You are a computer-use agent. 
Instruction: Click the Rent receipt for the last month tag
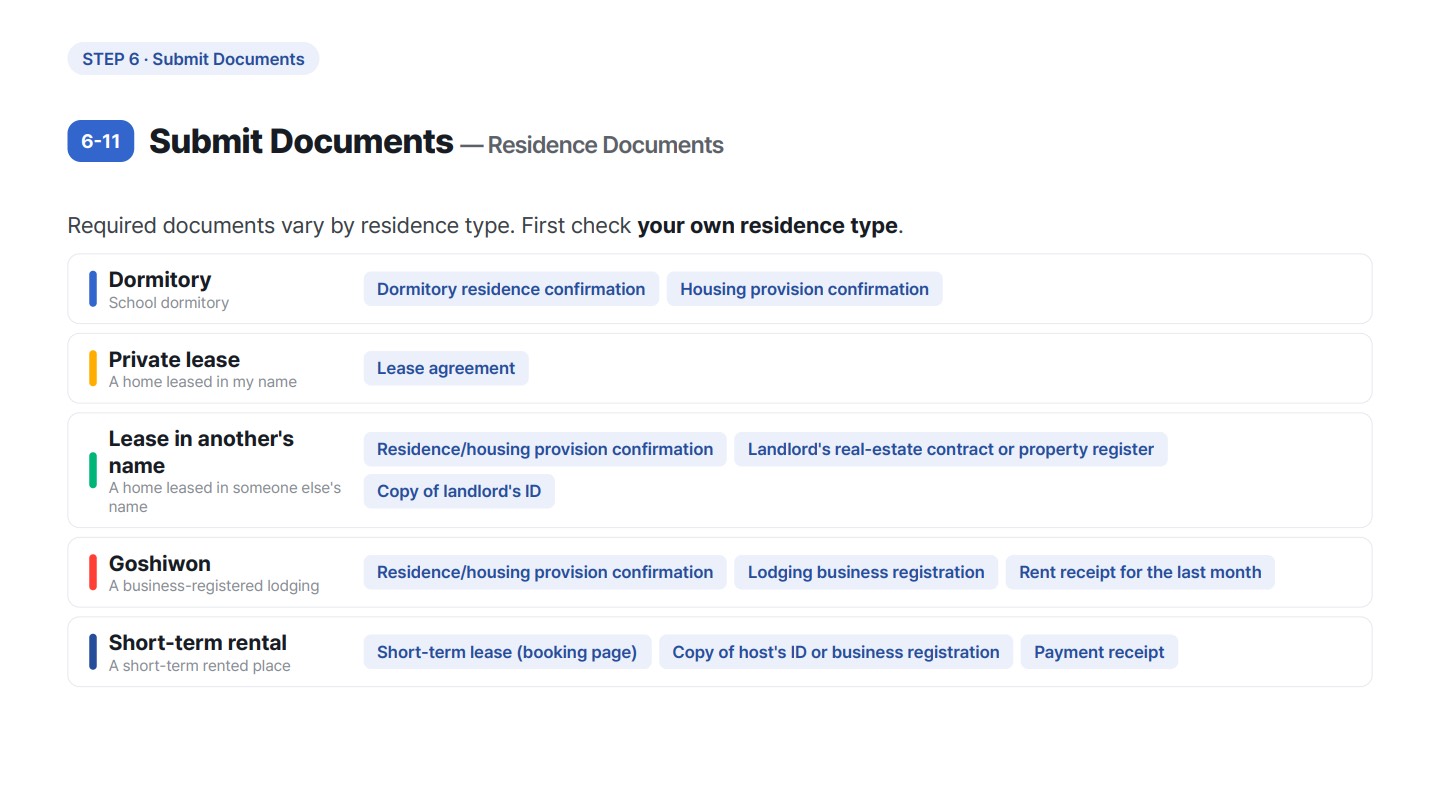[1140, 572]
